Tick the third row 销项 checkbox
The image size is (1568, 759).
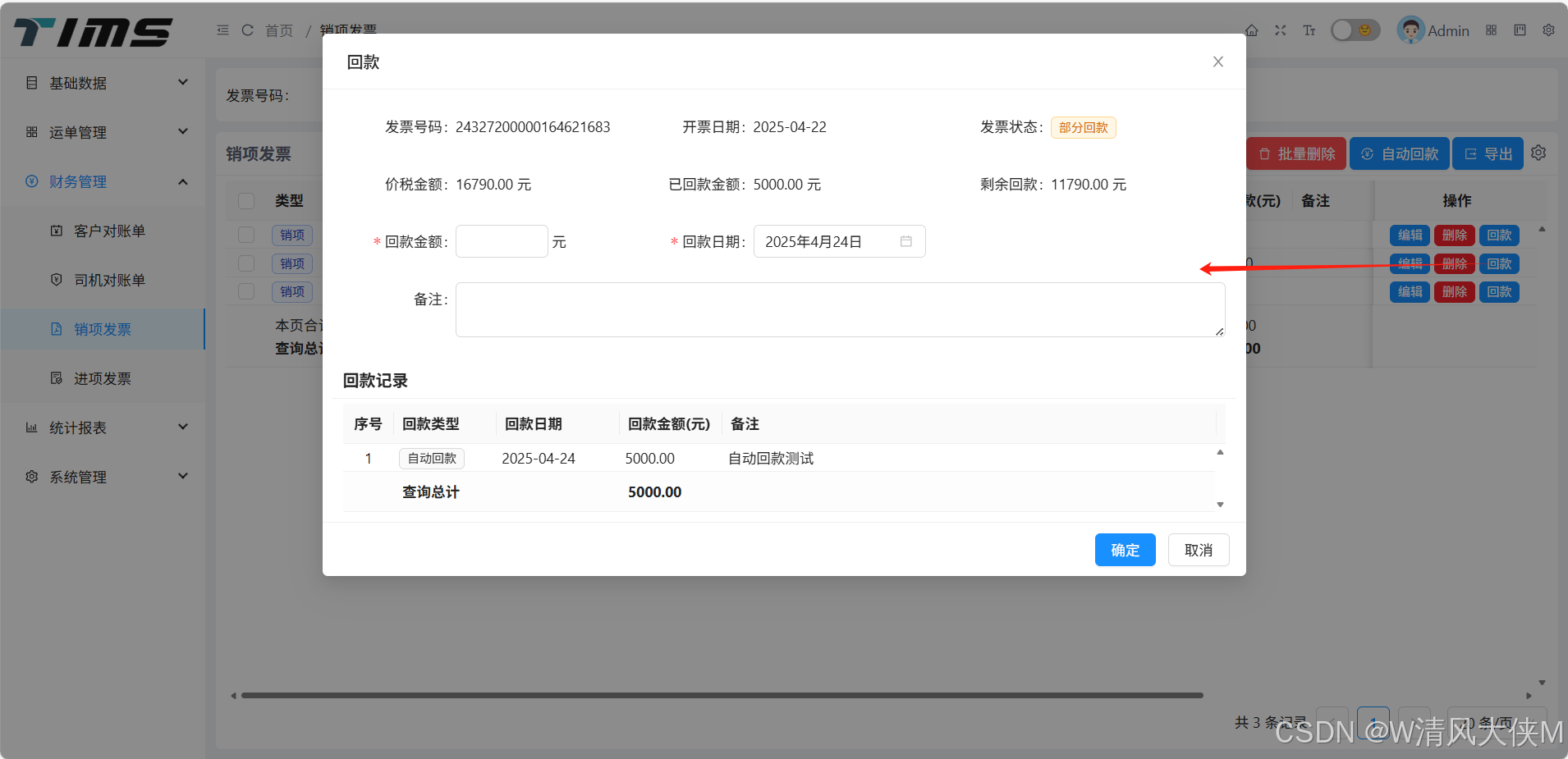pyautogui.click(x=246, y=291)
